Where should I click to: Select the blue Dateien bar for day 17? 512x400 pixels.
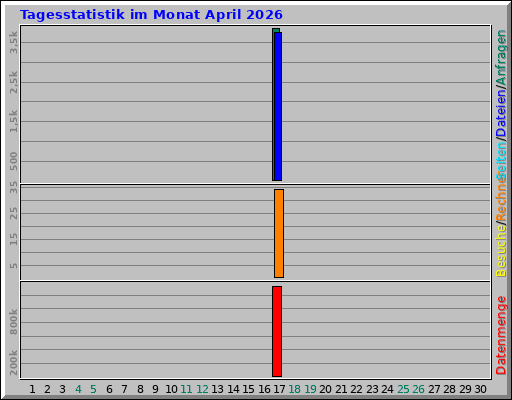click(x=278, y=106)
